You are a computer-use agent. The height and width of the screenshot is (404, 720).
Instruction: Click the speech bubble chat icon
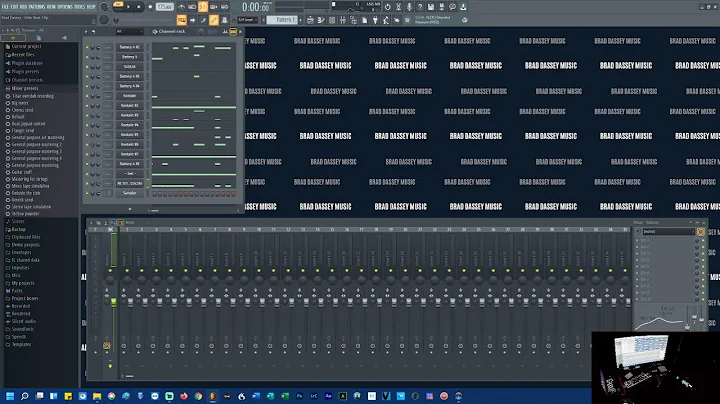pyautogui.click(x=452, y=7)
